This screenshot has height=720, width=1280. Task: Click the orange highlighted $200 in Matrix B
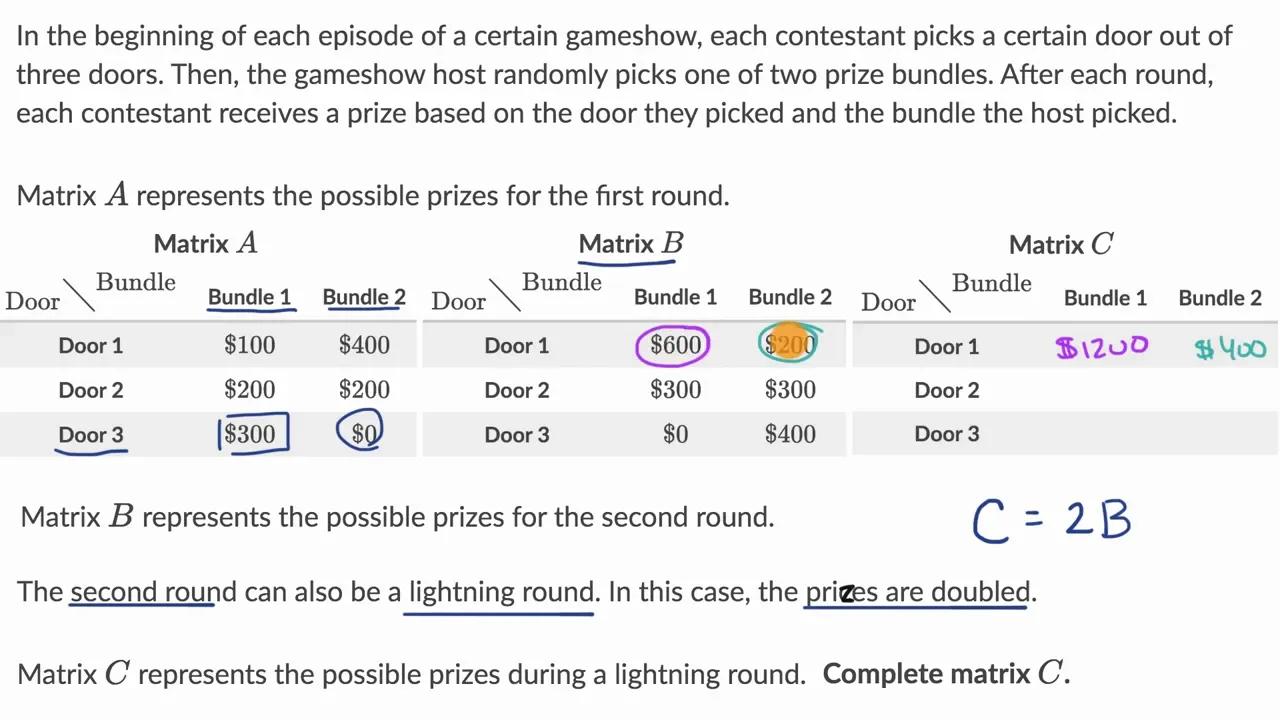790,345
